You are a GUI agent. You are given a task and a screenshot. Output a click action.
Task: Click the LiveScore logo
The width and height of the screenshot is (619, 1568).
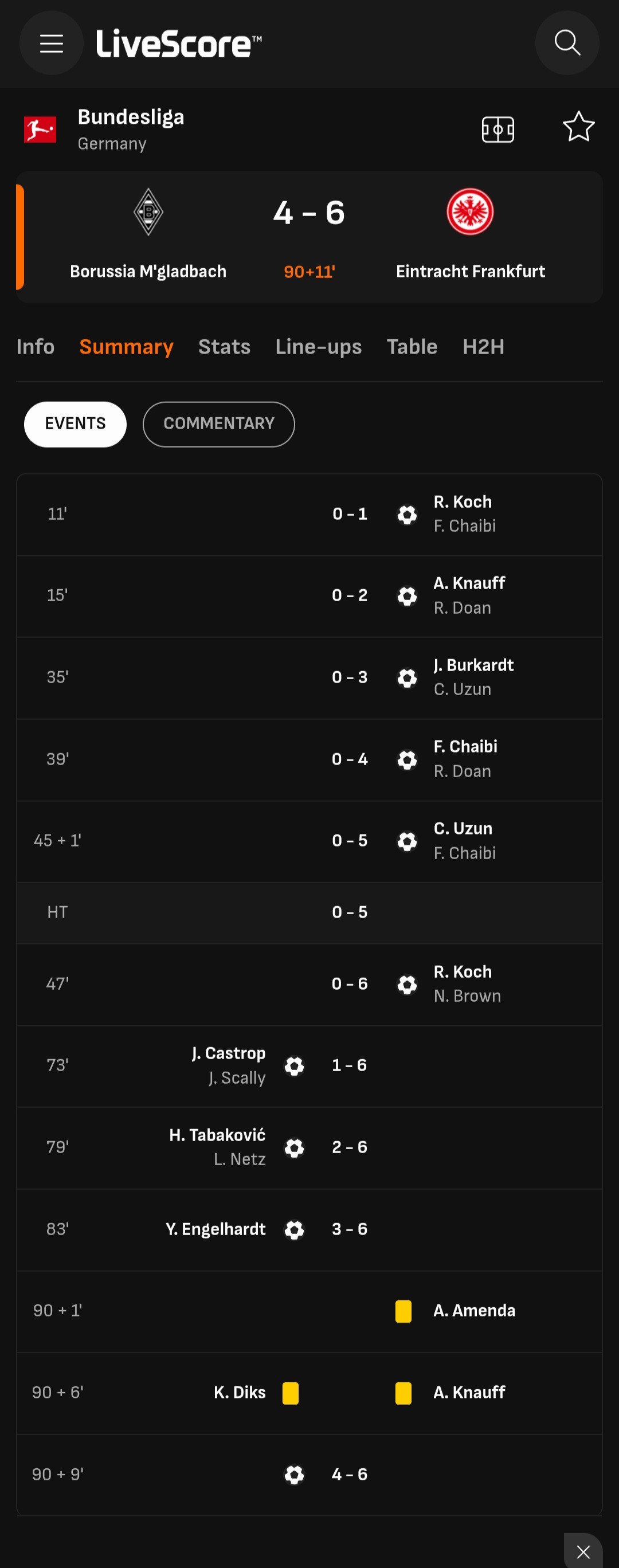(179, 44)
